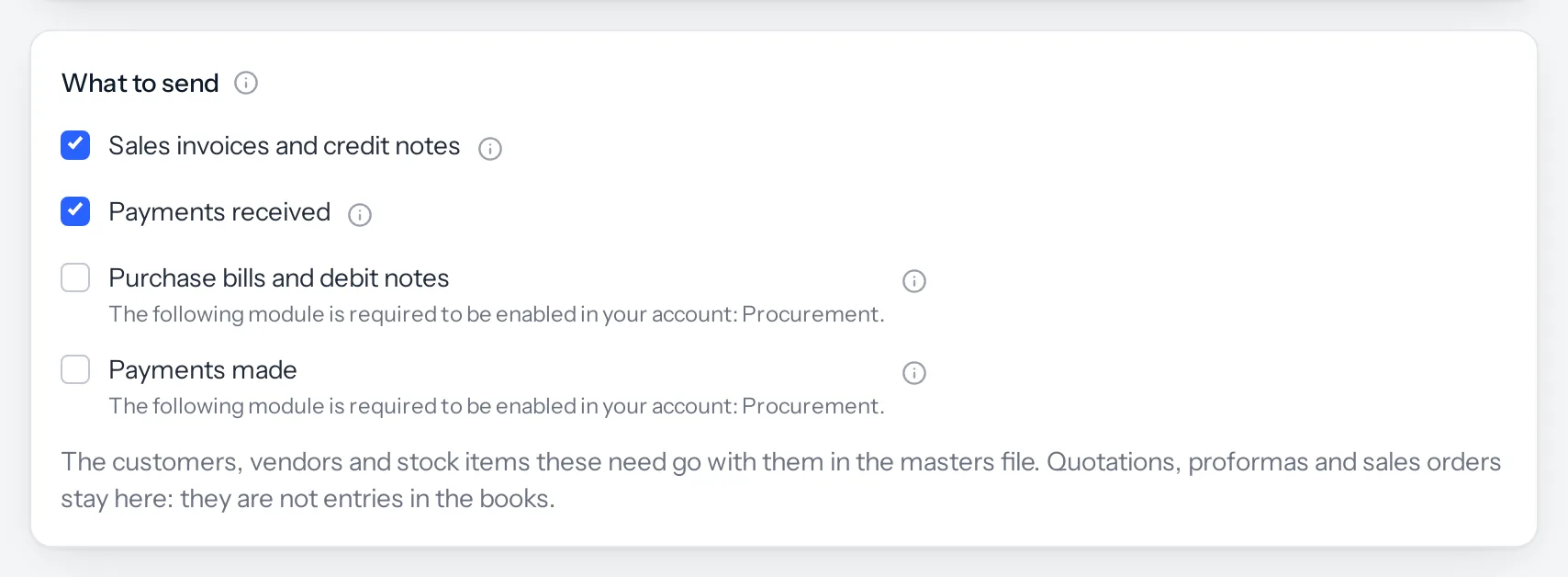Uncheck Payments received checkbox
The height and width of the screenshot is (577, 1568).
pyautogui.click(x=75, y=211)
